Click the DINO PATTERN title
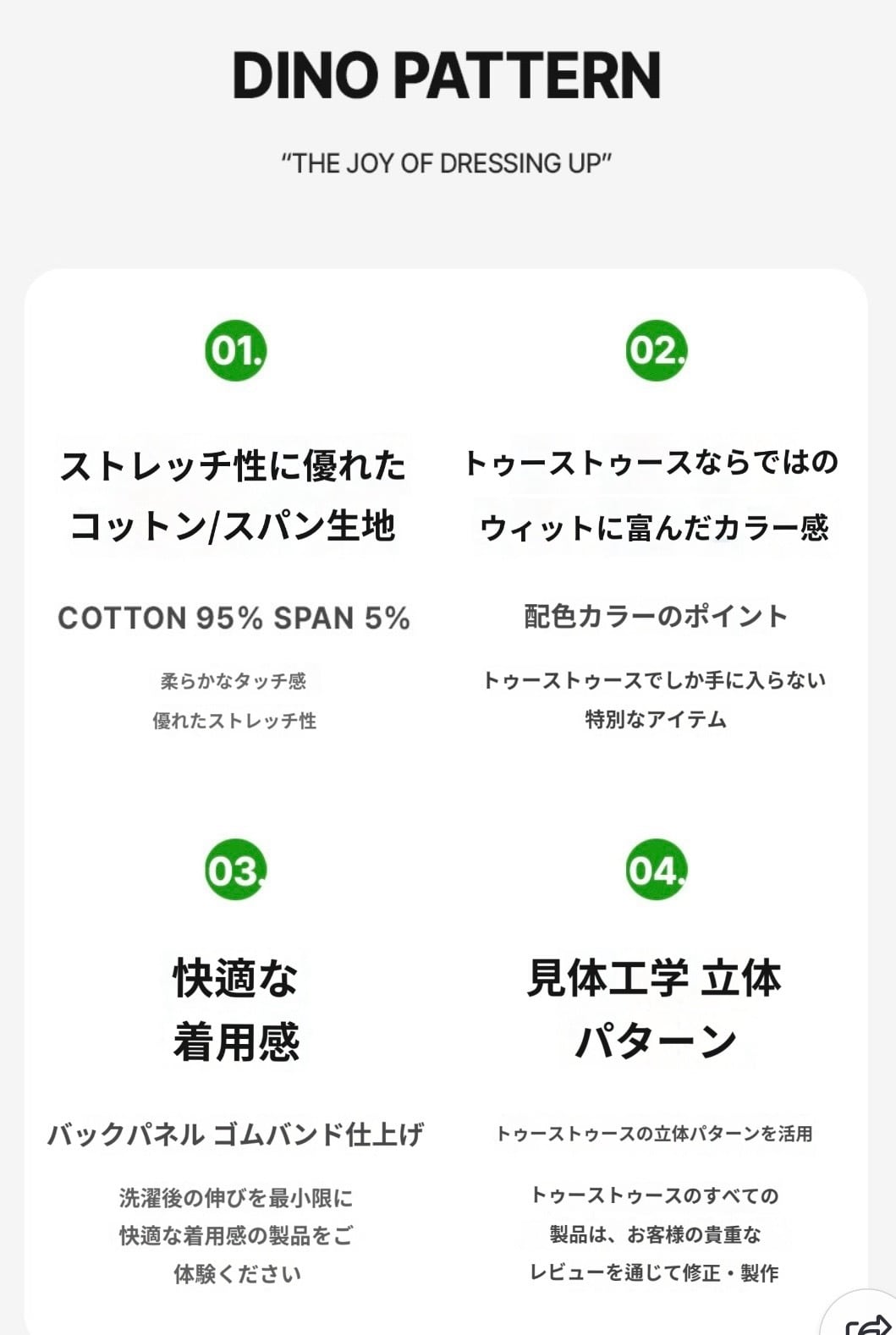The height and width of the screenshot is (1335, 896). [447, 75]
